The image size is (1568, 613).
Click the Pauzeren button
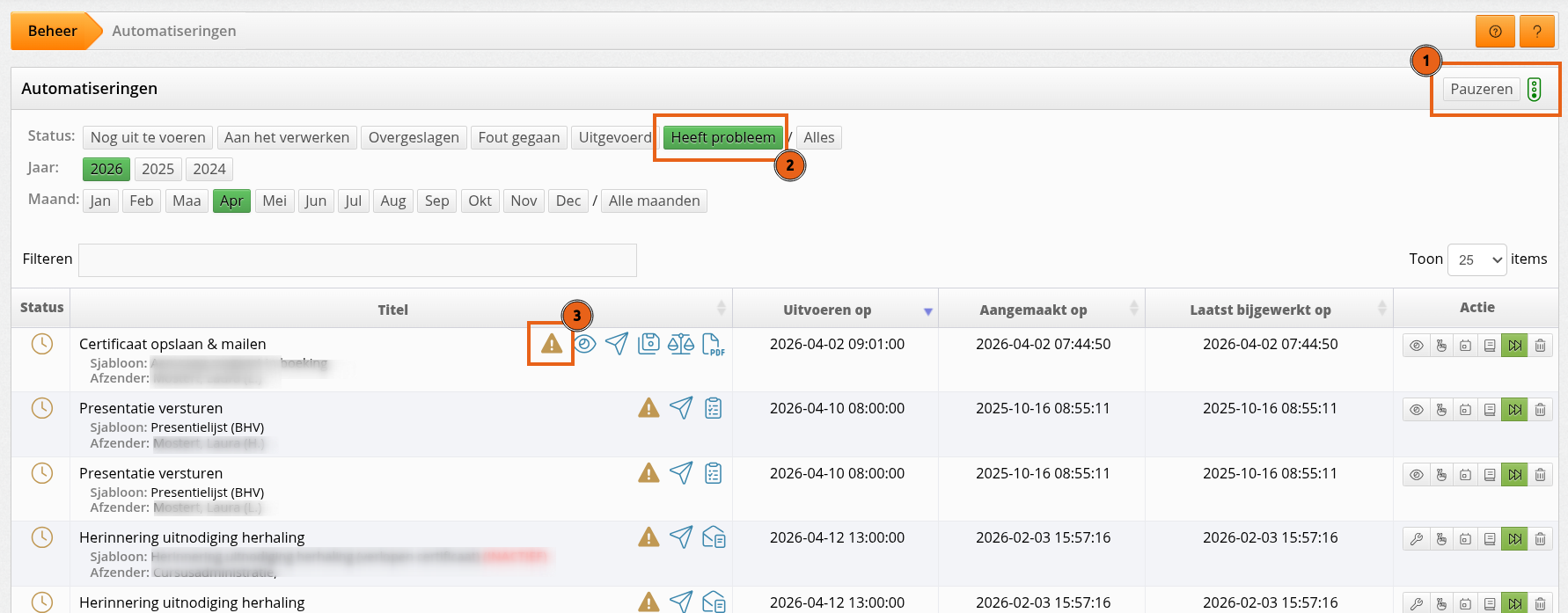point(1481,89)
